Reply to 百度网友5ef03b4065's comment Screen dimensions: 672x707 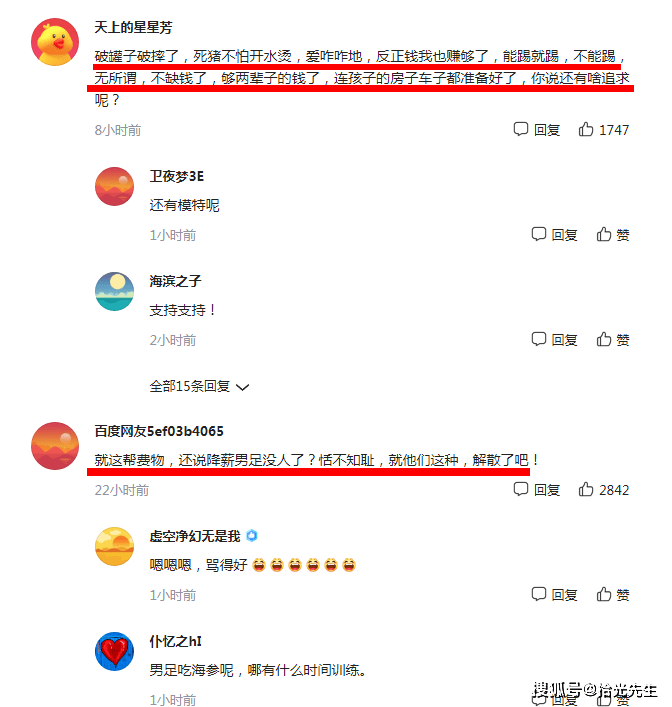[537, 490]
